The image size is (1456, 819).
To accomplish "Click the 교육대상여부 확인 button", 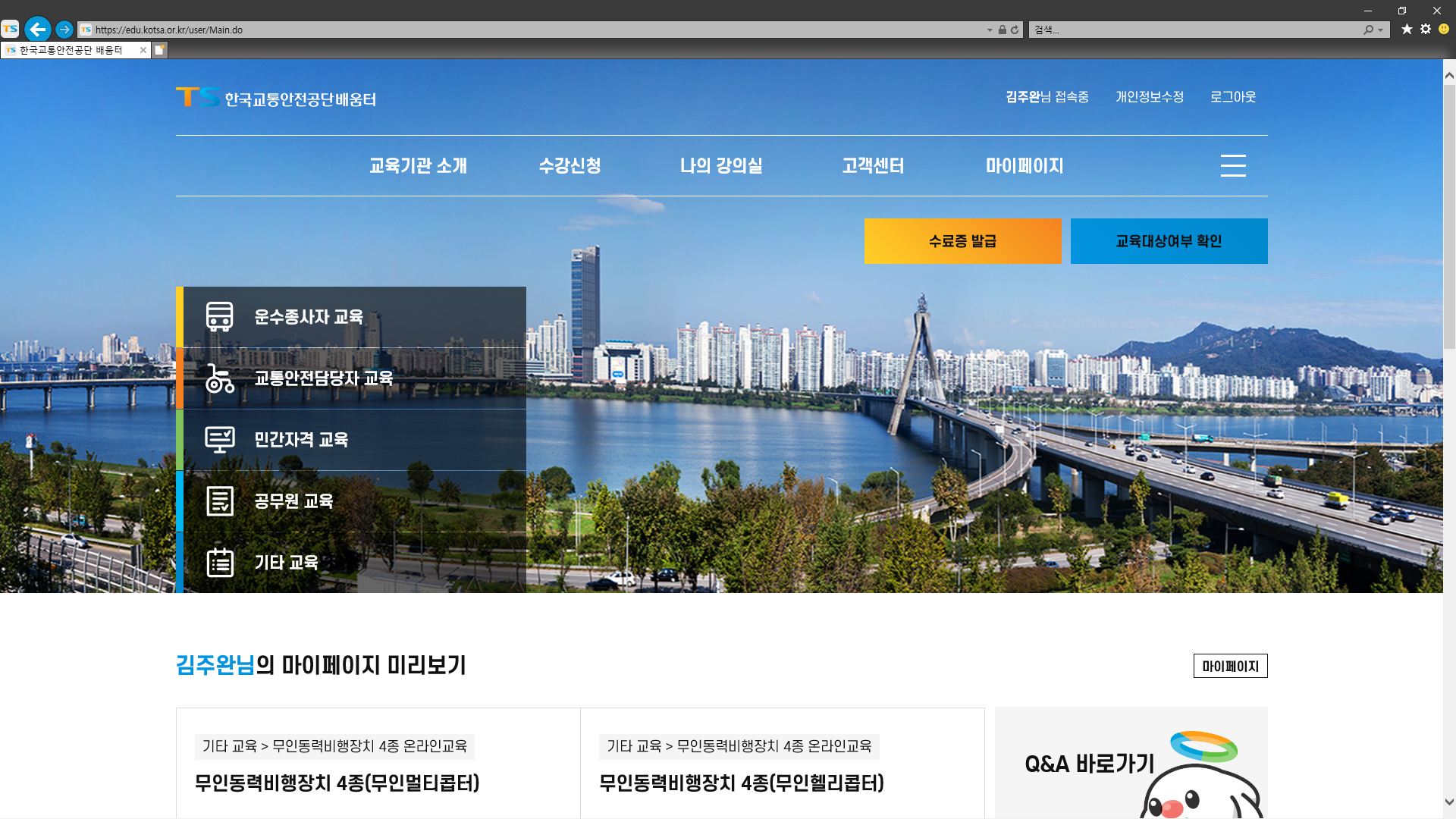I will (x=1169, y=241).
